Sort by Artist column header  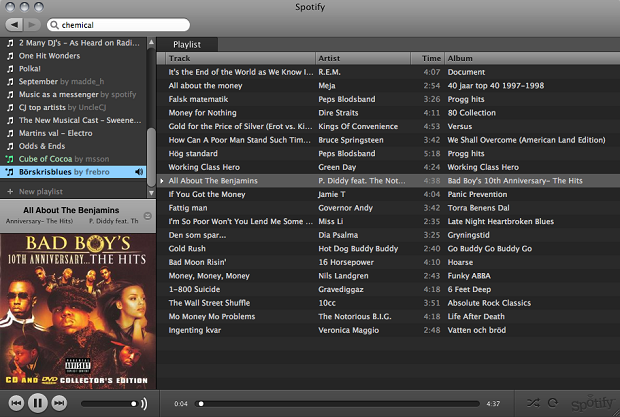[363, 58]
